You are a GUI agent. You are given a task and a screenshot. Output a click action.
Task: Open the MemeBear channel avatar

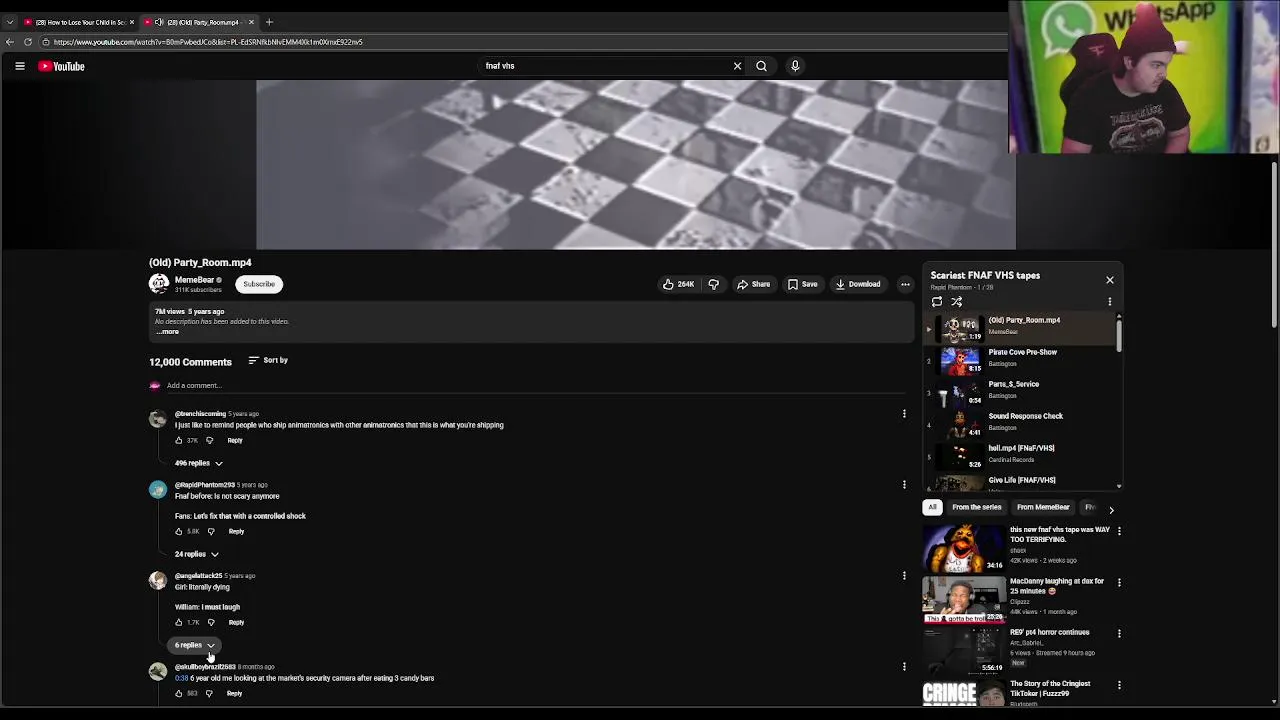click(159, 284)
